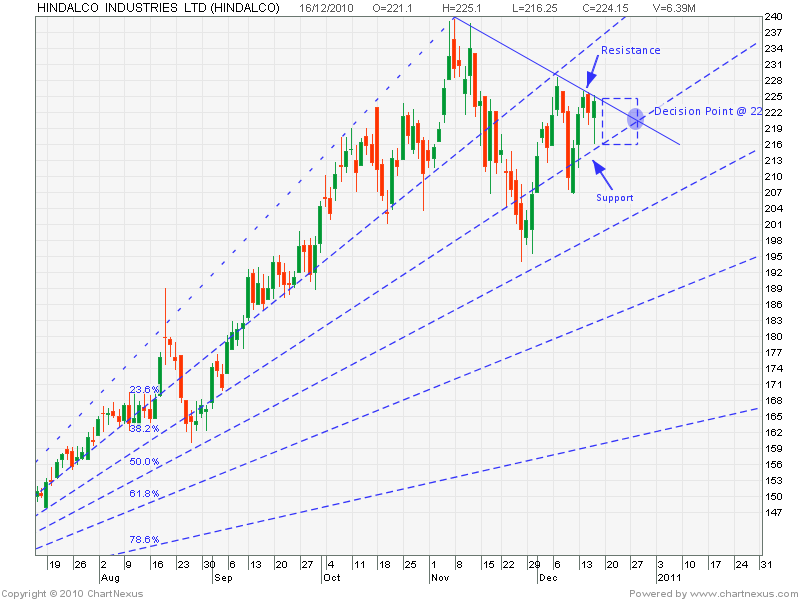Screen dimensions: 800x600
Task: Click the 156 price axis label
Action: tap(773, 464)
